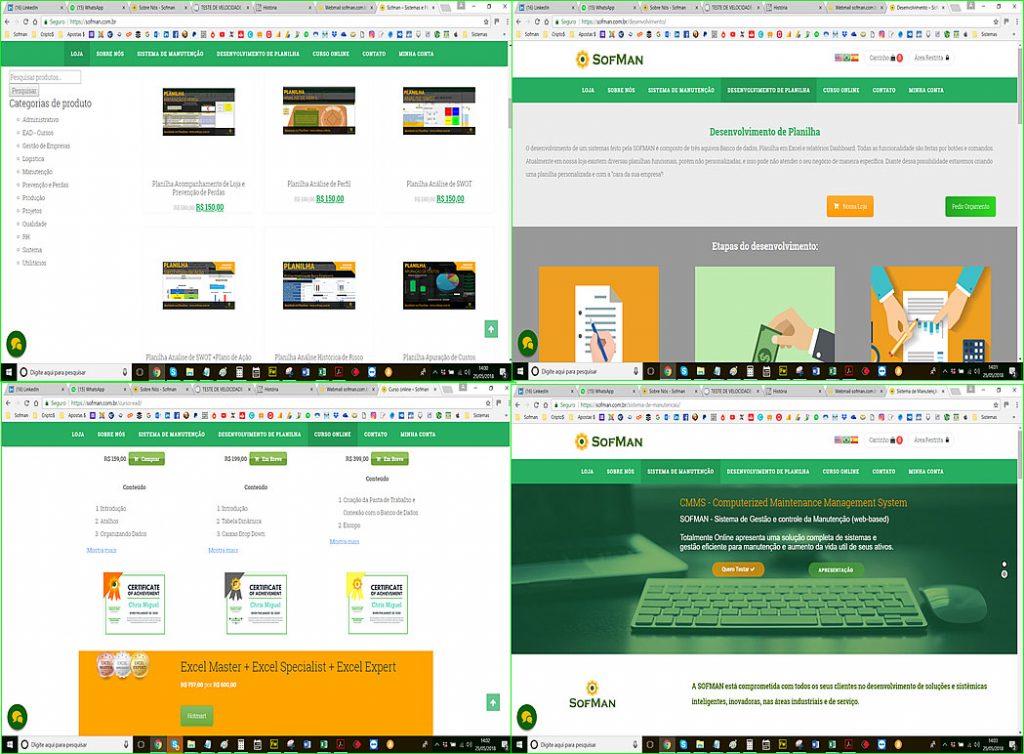Screen dimensions: 1024x754
Task: Click Windows search box below Sistema de Manutenção window
Action: point(584,744)
